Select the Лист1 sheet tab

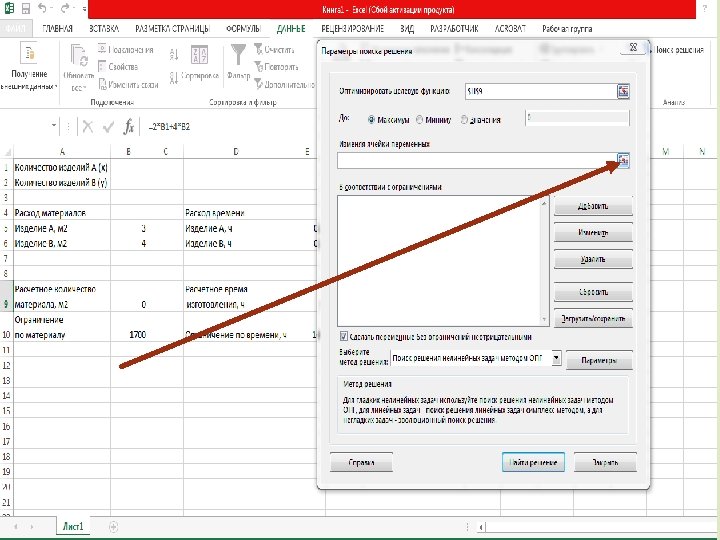[x=73, y=526]
